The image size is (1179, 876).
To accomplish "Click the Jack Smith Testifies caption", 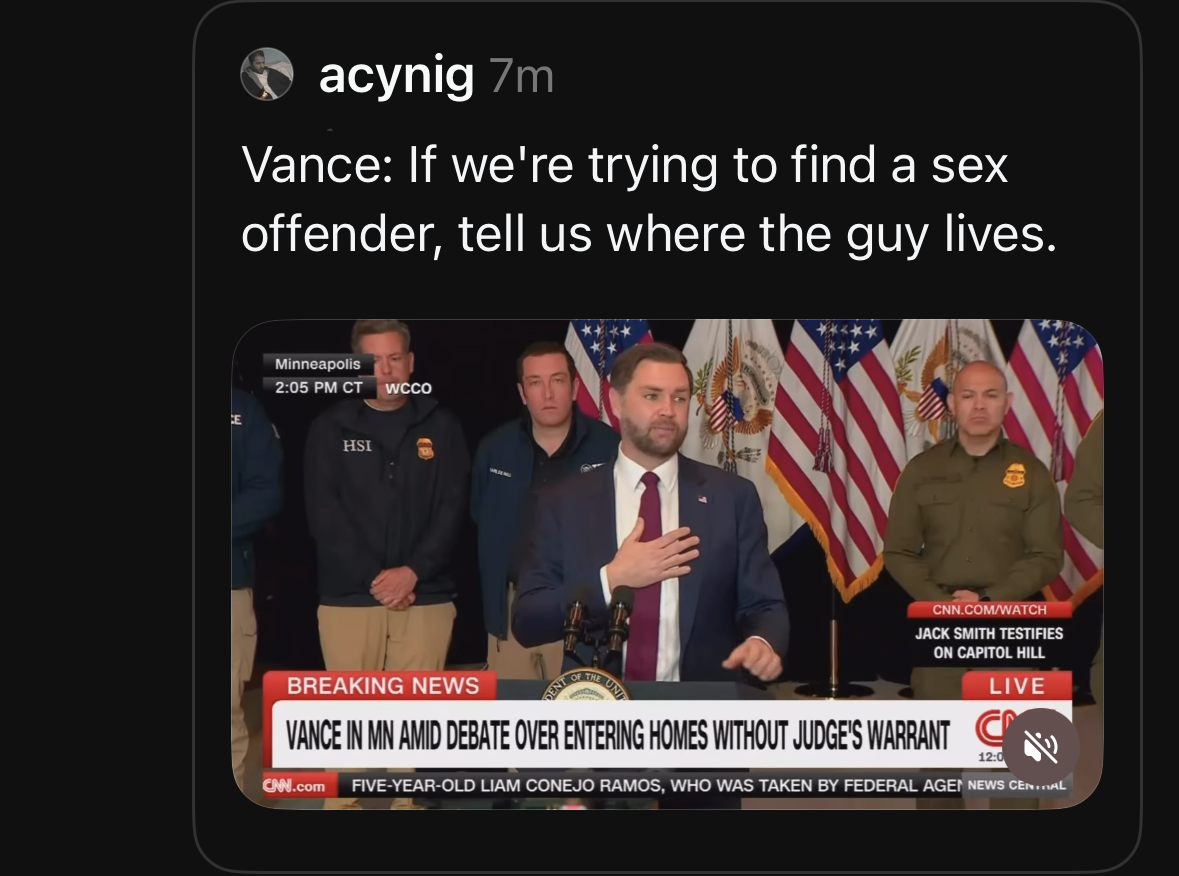I will coord(988,643).
